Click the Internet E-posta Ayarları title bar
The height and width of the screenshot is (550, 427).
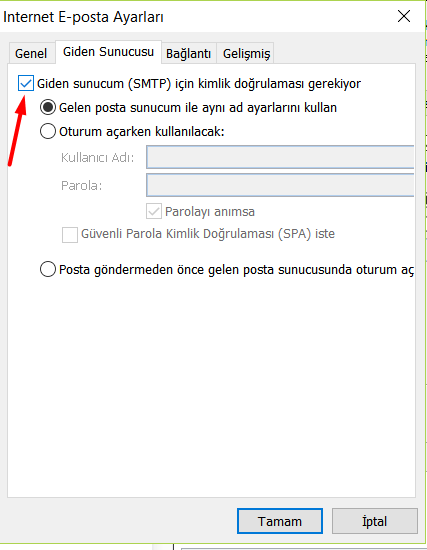[196, 17]
